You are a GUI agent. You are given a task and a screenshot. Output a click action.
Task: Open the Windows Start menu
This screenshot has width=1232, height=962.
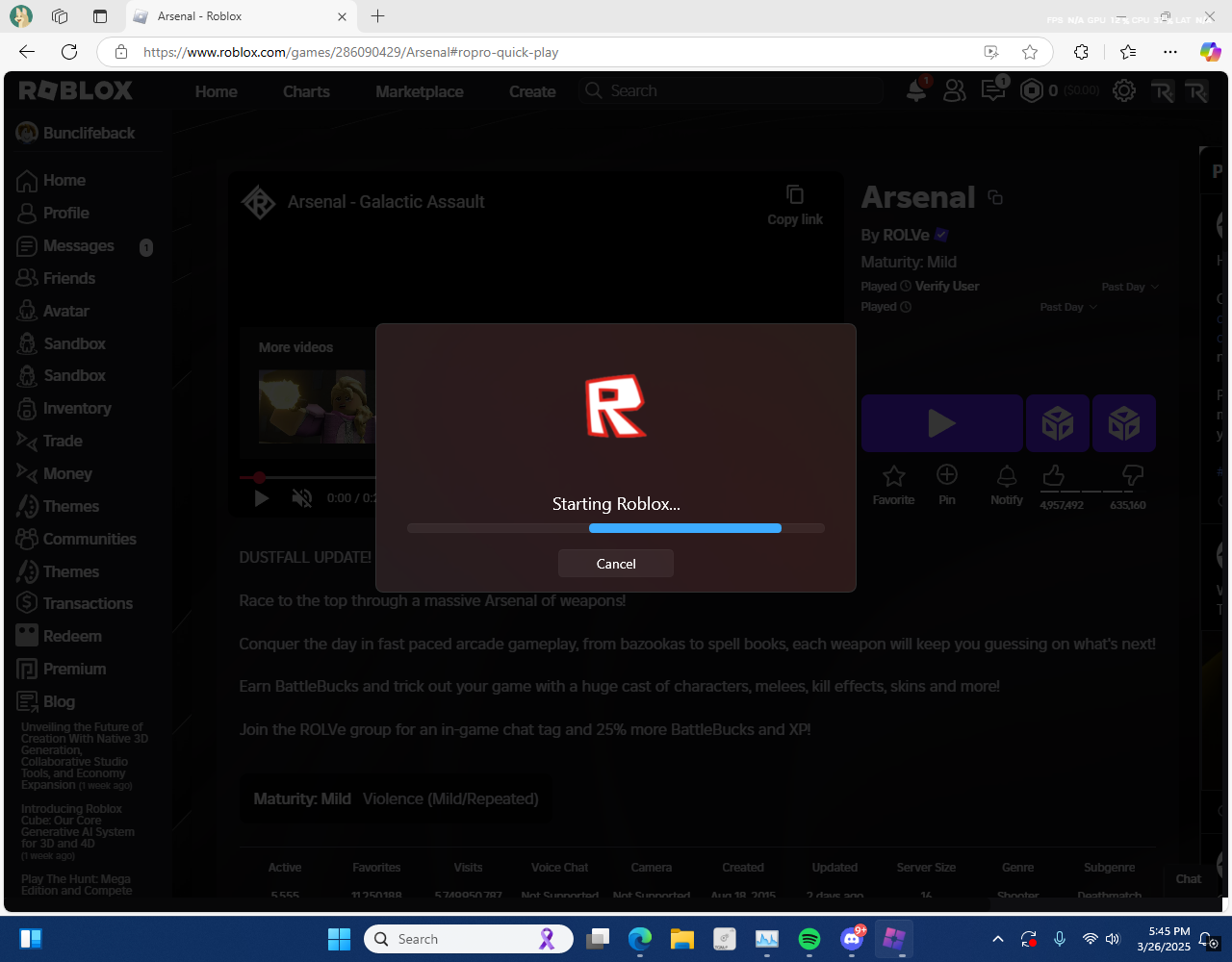coord(339,939)
